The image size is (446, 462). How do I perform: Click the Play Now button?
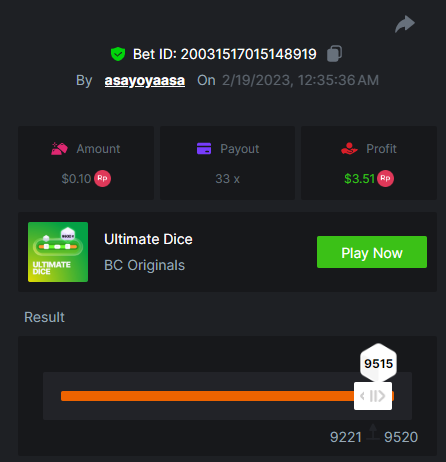click(372, 252)
